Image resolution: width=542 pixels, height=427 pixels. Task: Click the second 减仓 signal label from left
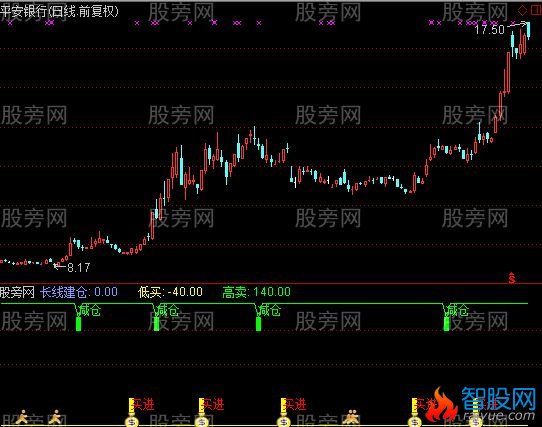tap(167, 310)
